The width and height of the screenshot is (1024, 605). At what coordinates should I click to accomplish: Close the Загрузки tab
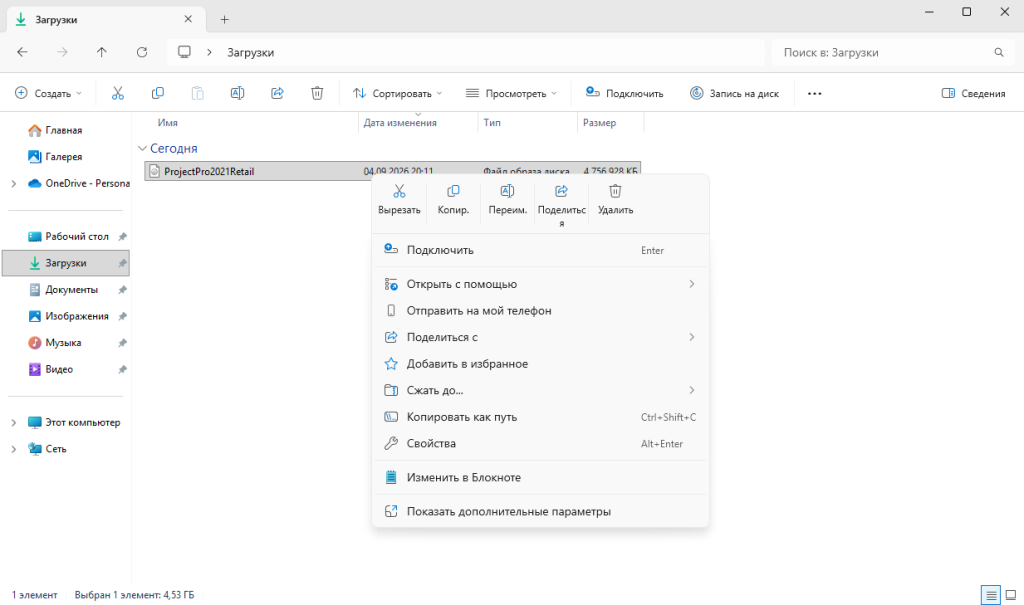[x=188, y=19]
